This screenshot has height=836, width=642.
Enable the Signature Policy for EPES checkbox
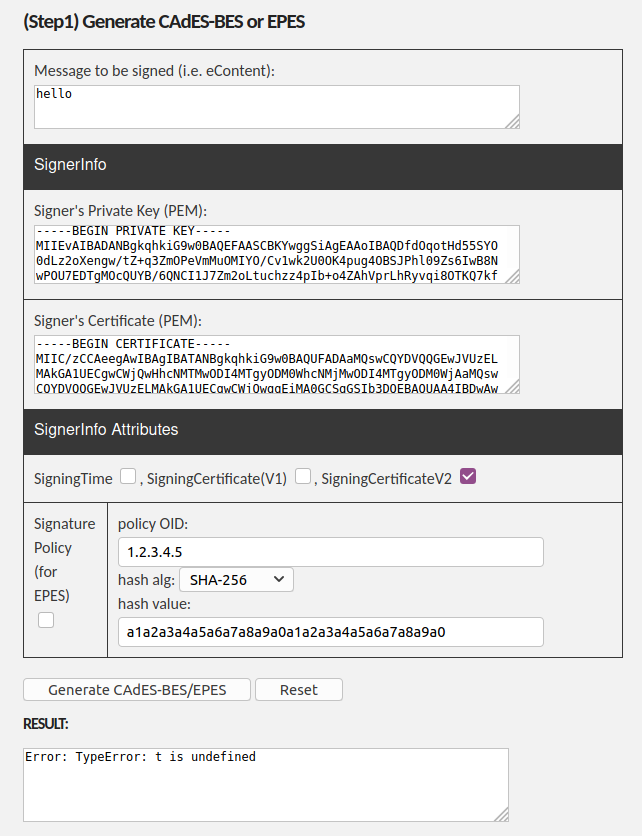[x=45, y=619]
